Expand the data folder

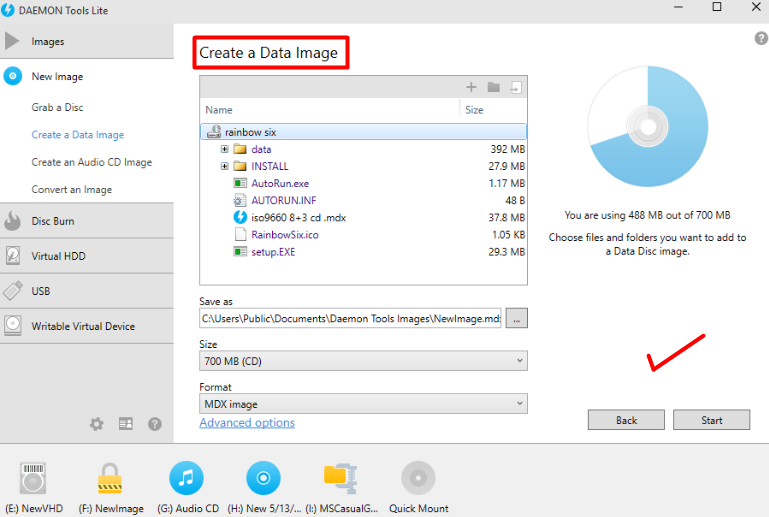225,149
